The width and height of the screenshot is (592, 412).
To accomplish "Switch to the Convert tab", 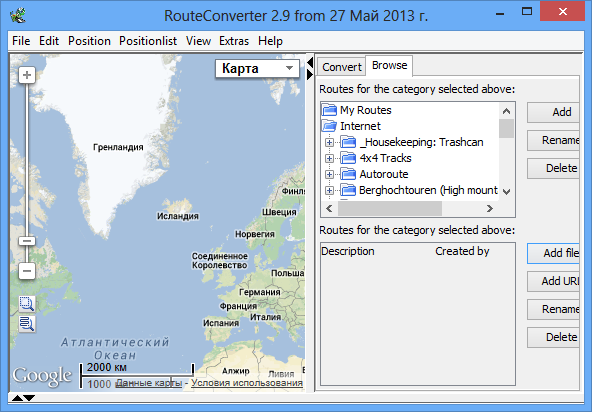I will click(342, 67).
